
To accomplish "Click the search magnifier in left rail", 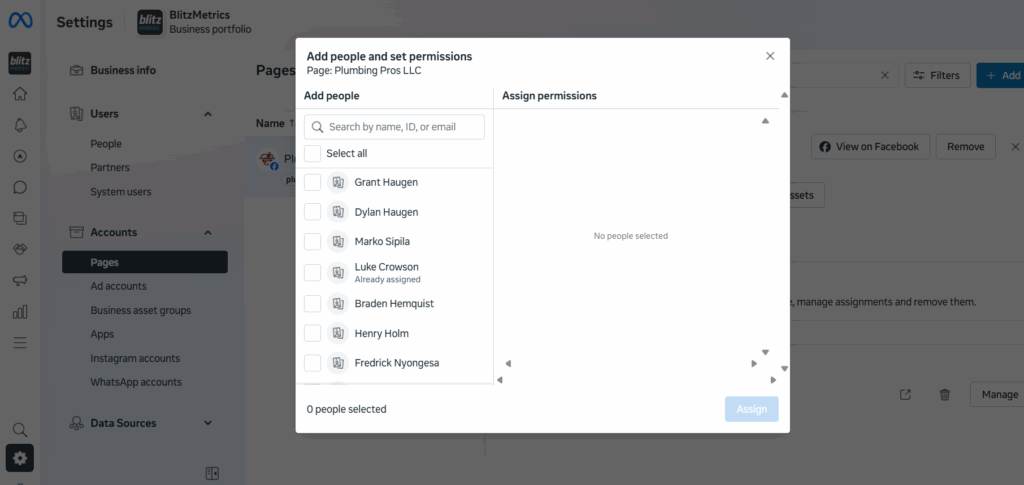I will coord(20,429).
